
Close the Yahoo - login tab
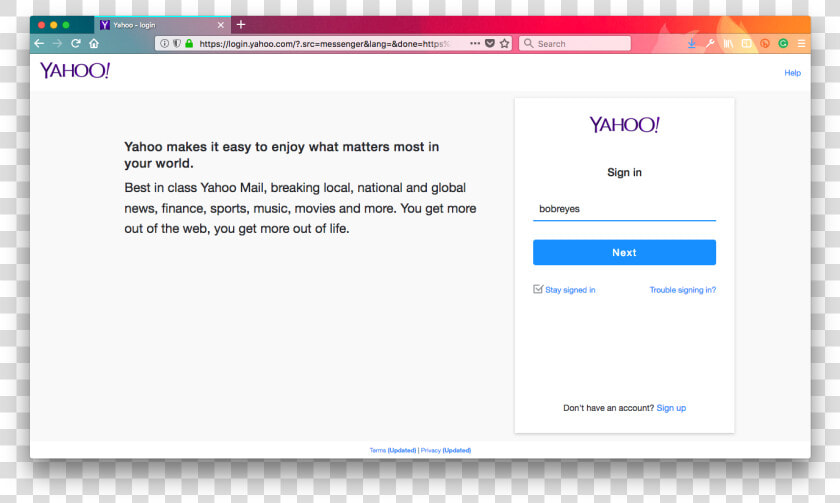[x=221, y=25]
